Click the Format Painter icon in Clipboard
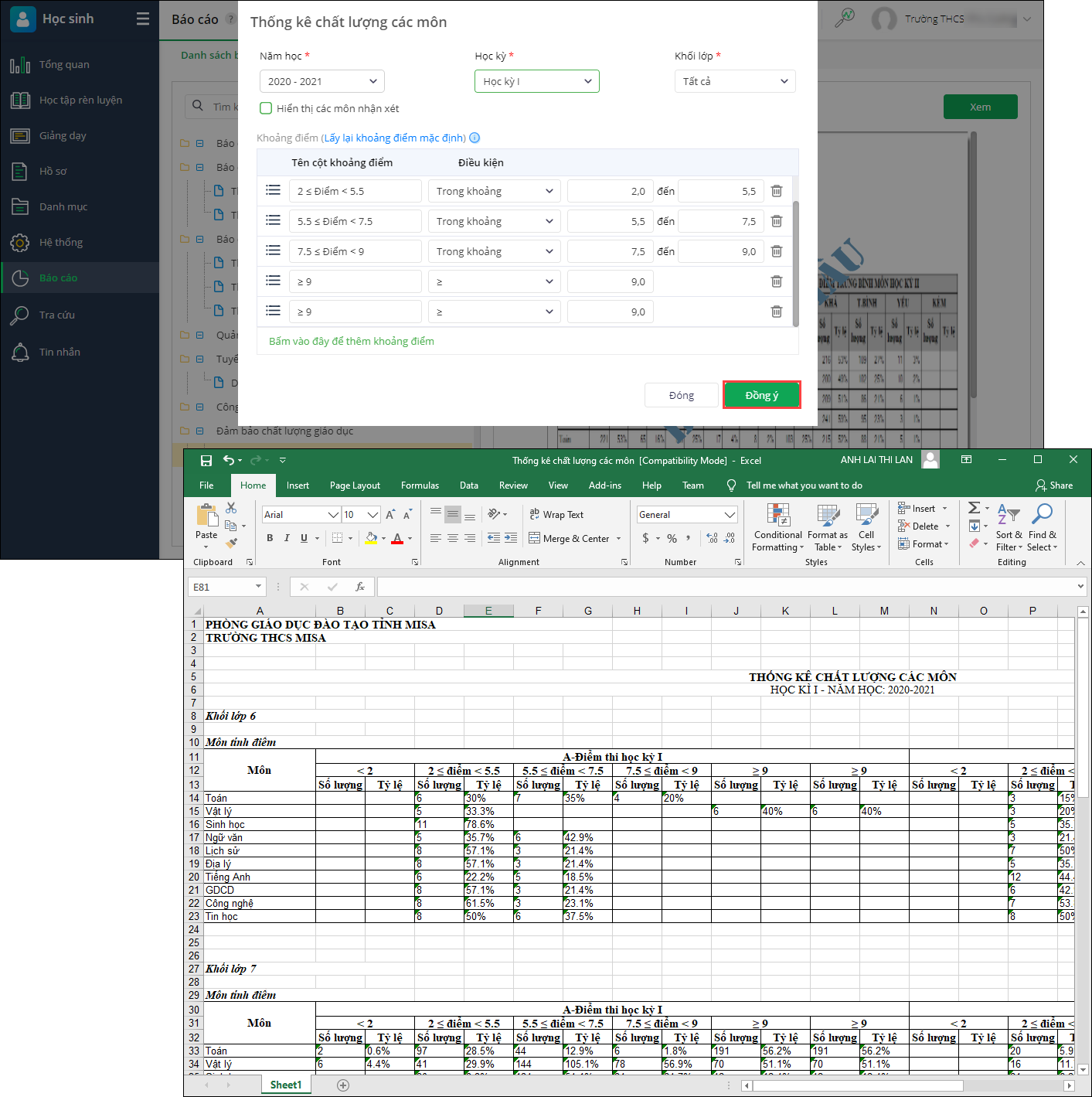 (231, 543)
